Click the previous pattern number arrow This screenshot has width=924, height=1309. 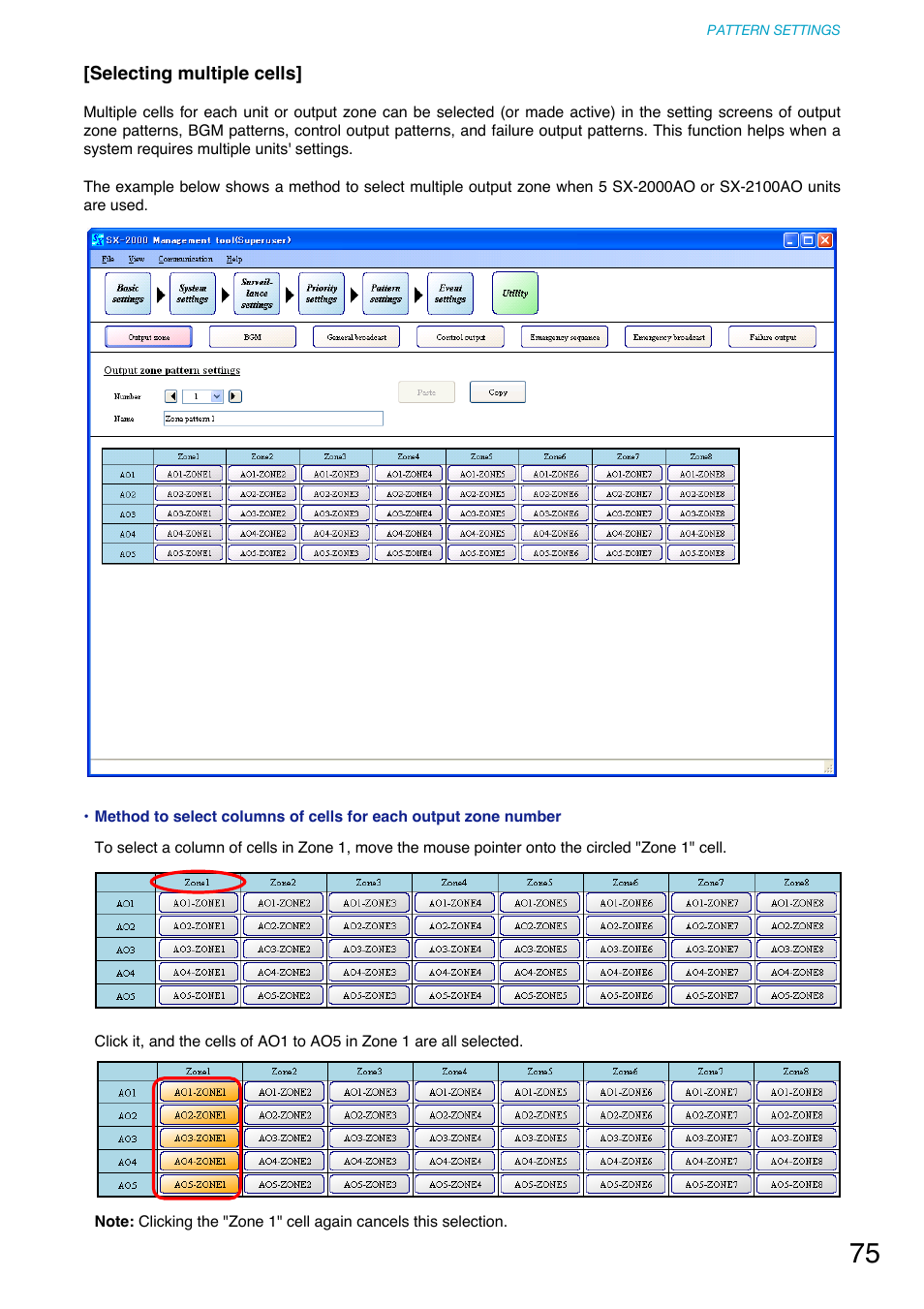coord(171,396)
